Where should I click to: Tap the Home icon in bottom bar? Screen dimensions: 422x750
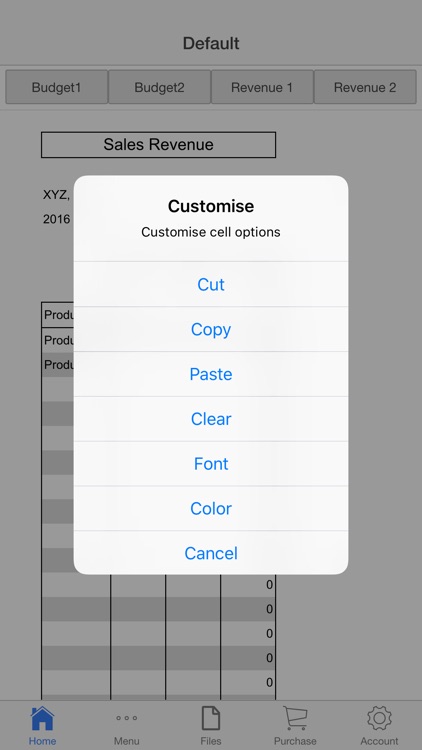42,719
